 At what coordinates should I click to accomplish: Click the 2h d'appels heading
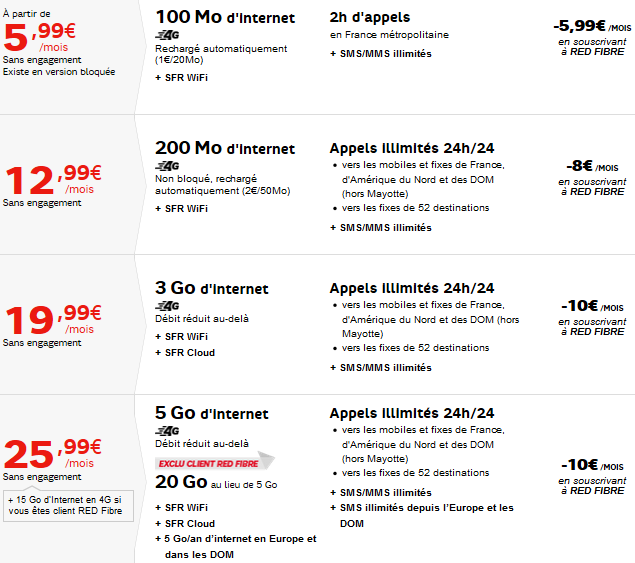coord(369,18)
